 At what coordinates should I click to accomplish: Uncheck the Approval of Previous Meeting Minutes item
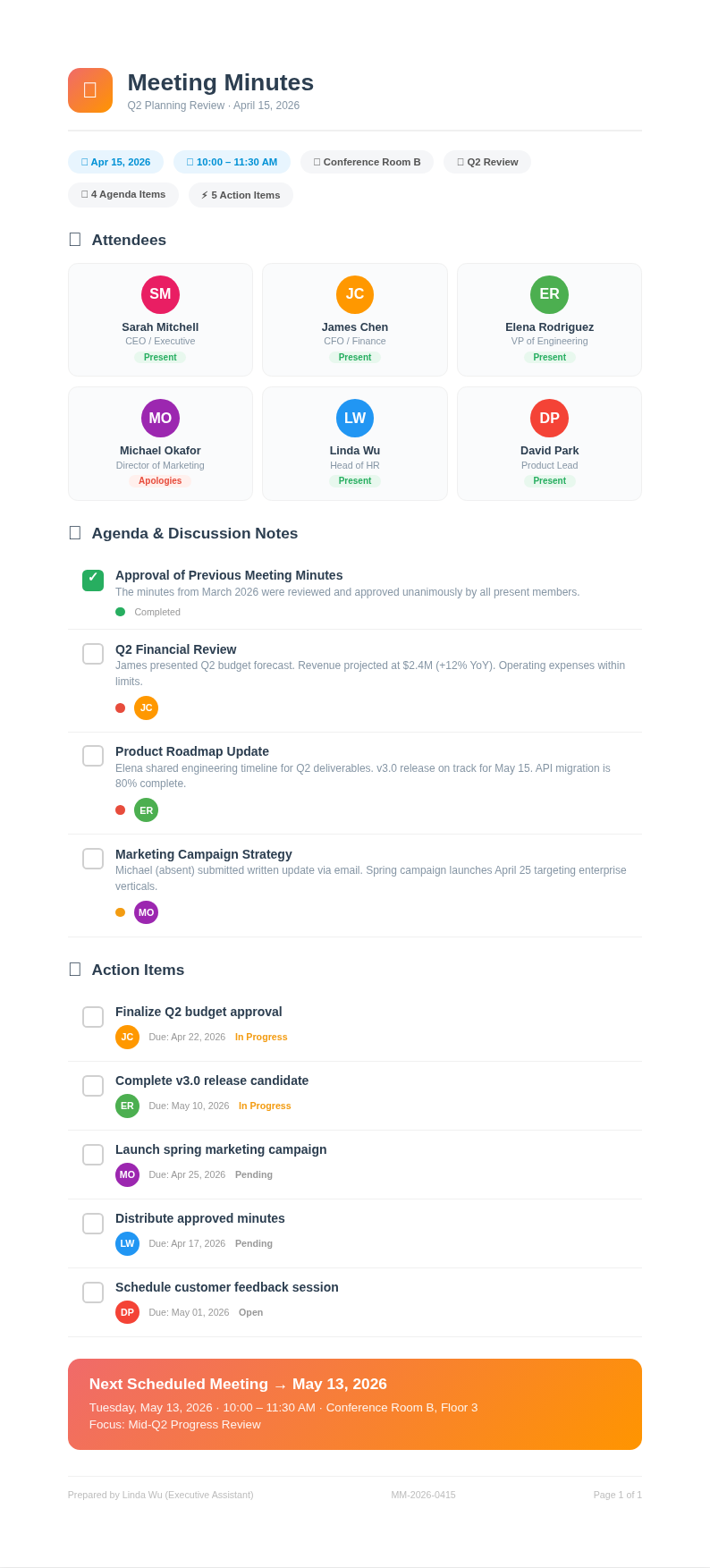coord(92,580)
